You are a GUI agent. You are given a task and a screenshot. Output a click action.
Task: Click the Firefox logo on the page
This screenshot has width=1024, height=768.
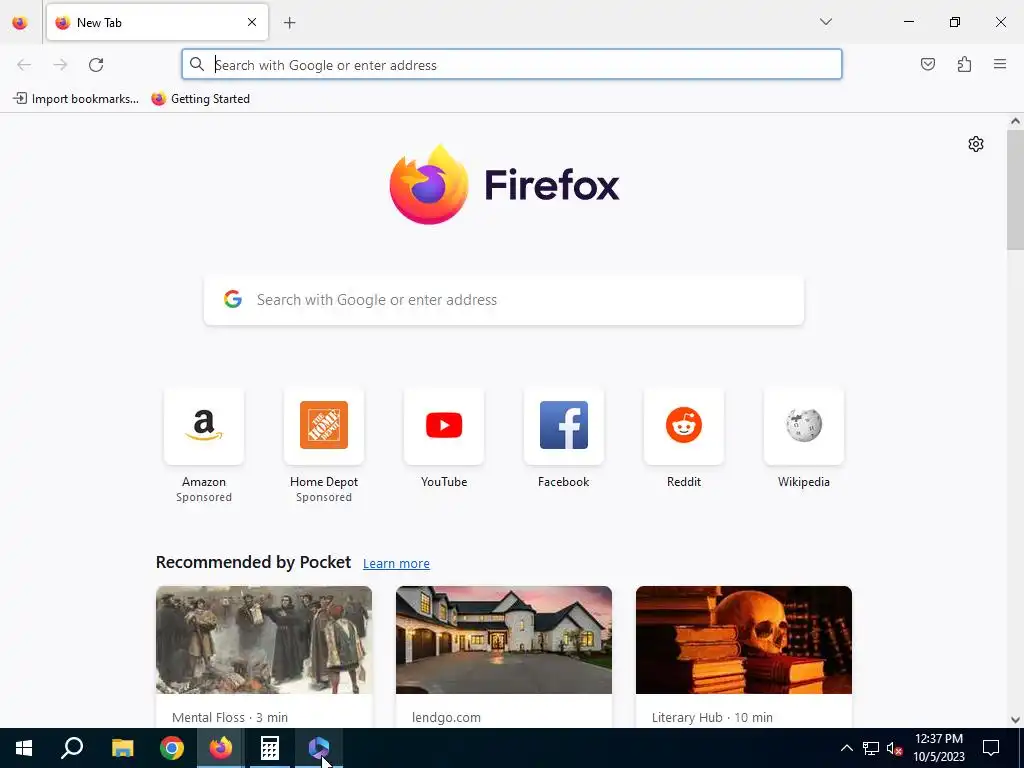[504, 184]
